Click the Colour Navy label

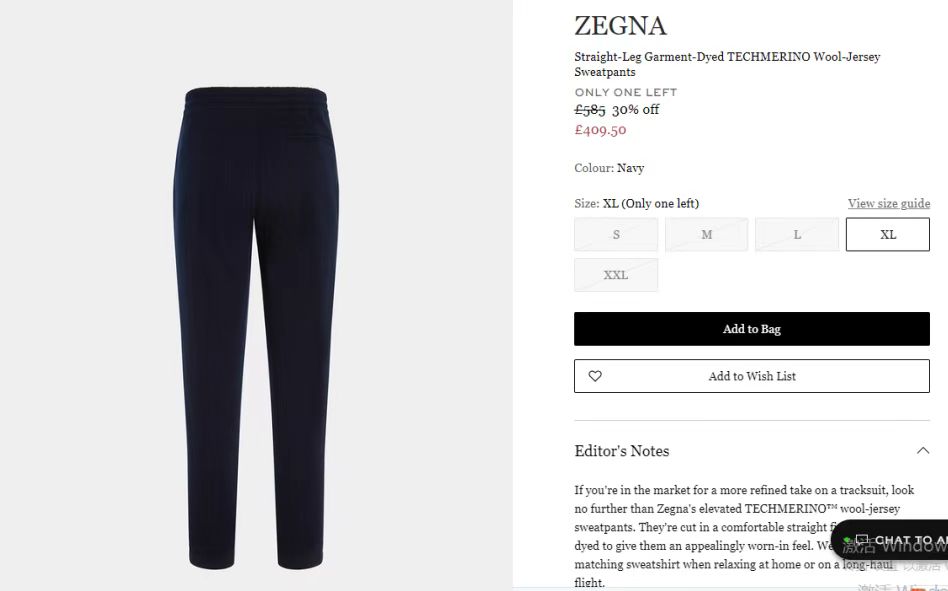(609, 168)
